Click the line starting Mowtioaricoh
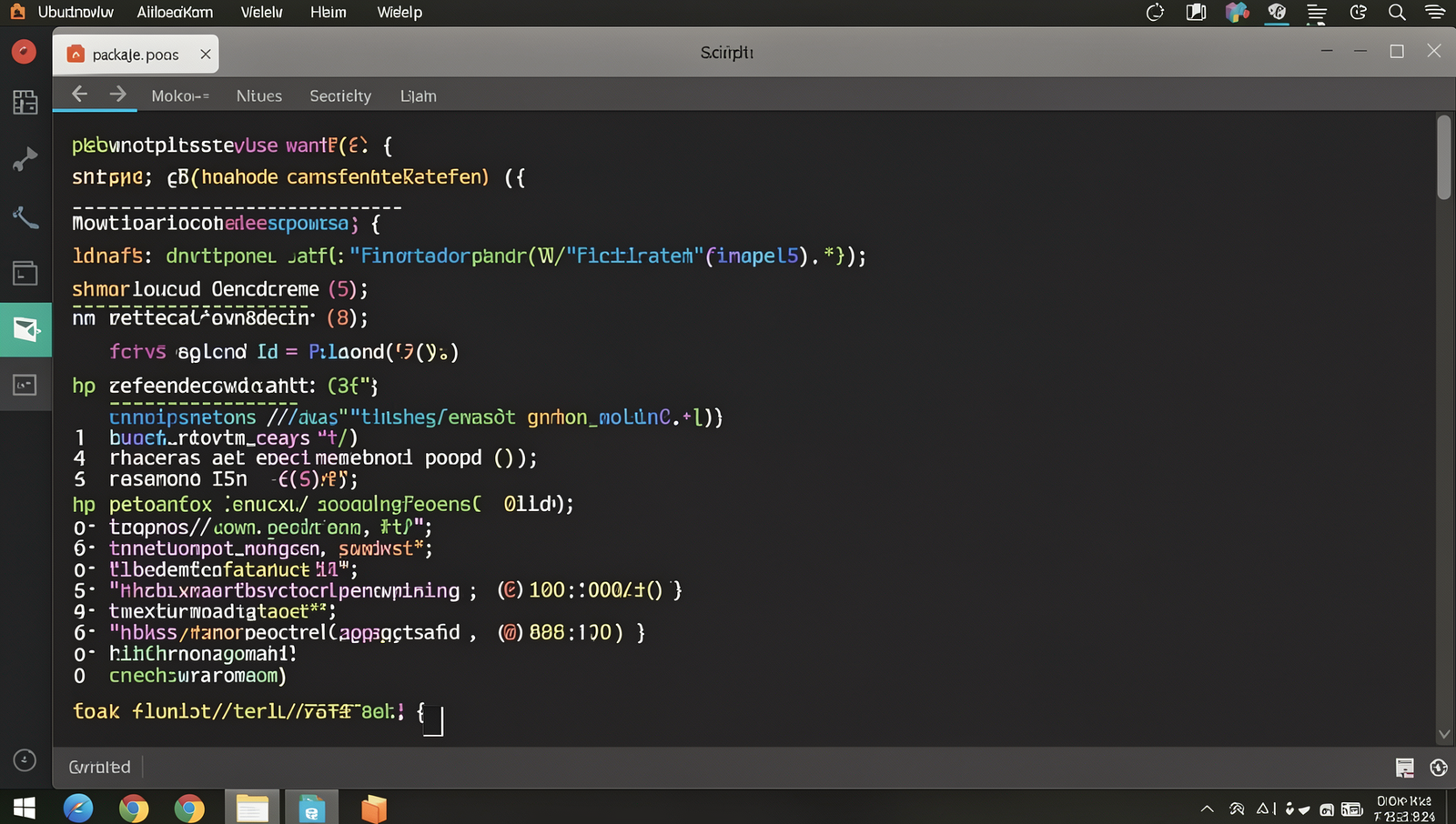Viewport: 1456px width, 824px height. (x=226, y=223)
